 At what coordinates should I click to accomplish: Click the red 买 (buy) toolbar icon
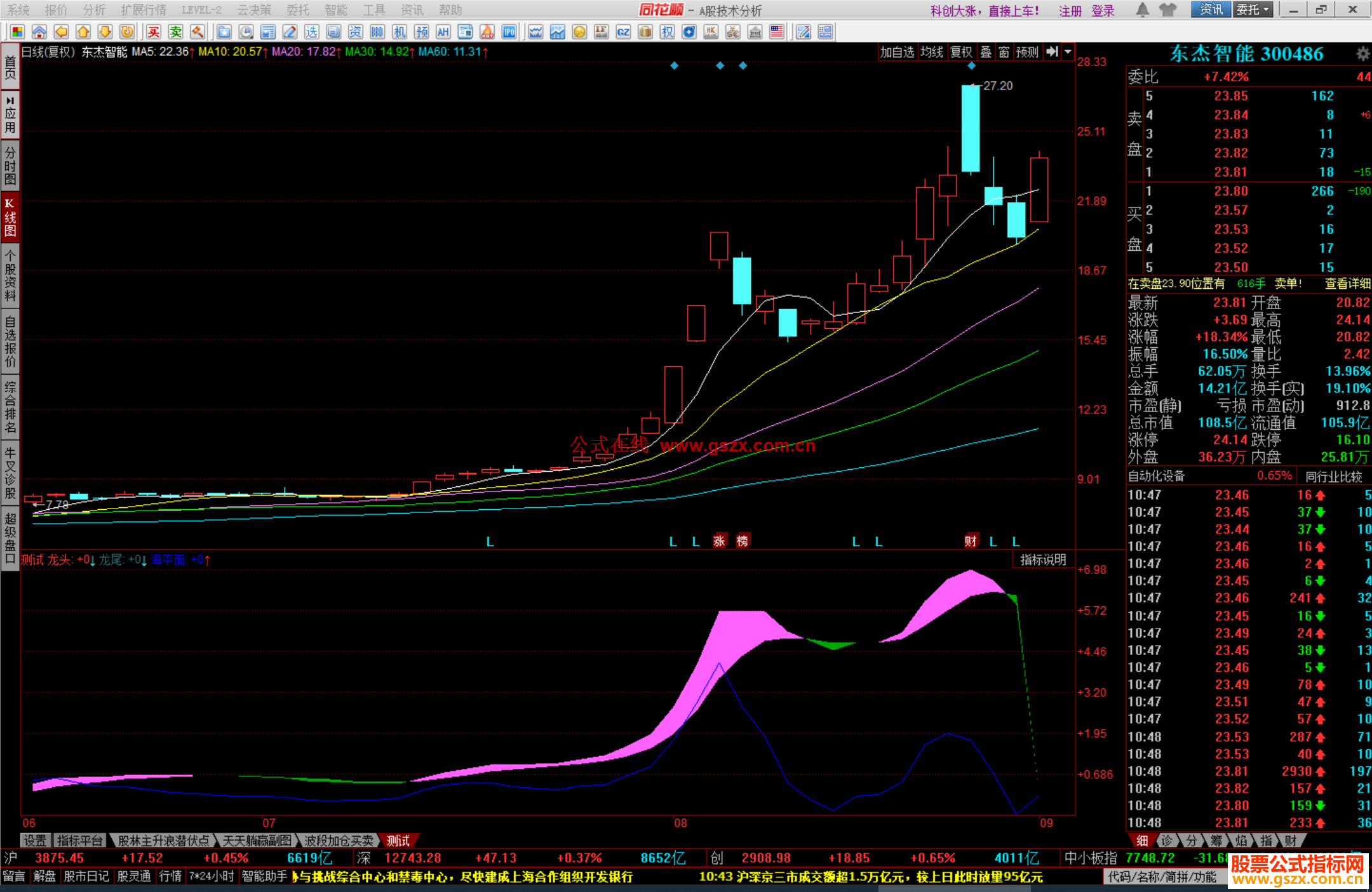click(154, 32)
